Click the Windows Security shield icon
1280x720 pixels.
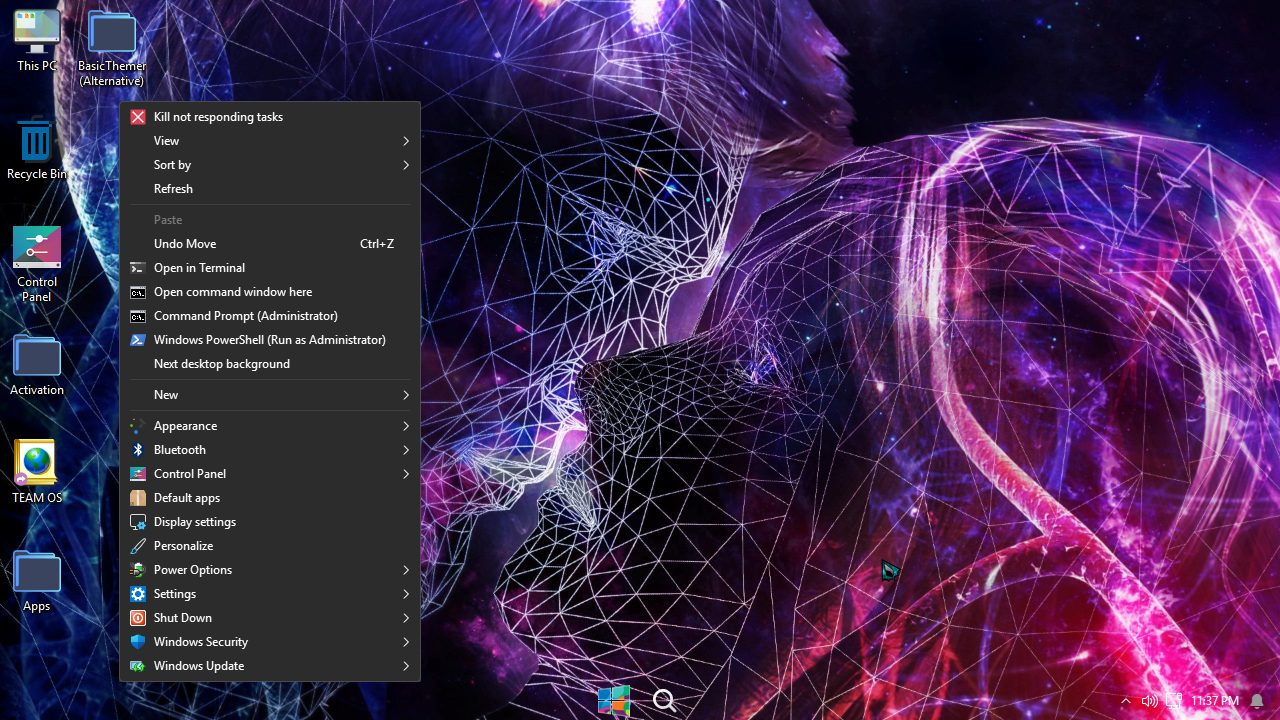coord(138,642)
